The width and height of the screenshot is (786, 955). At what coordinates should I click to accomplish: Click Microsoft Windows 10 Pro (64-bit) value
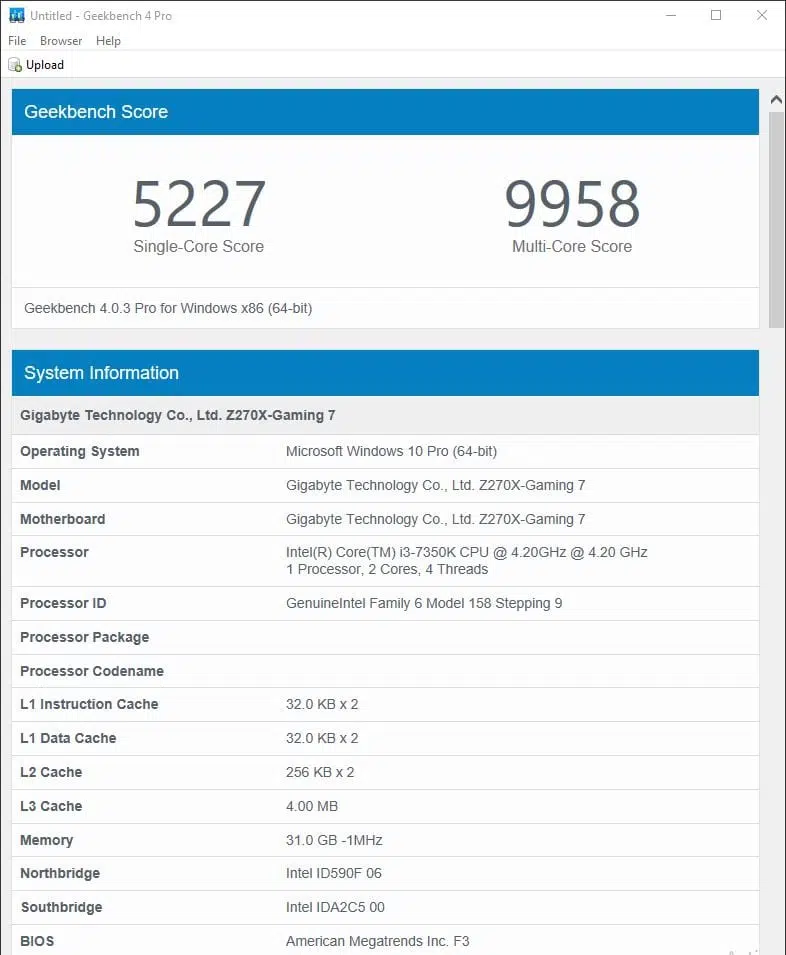coord(391,451)
